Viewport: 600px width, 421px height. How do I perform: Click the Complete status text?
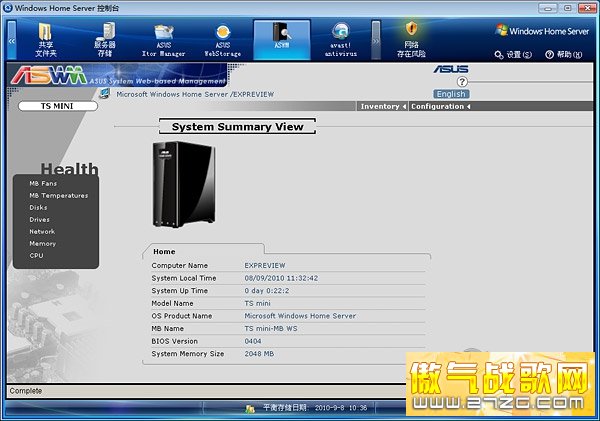[26, 391]
